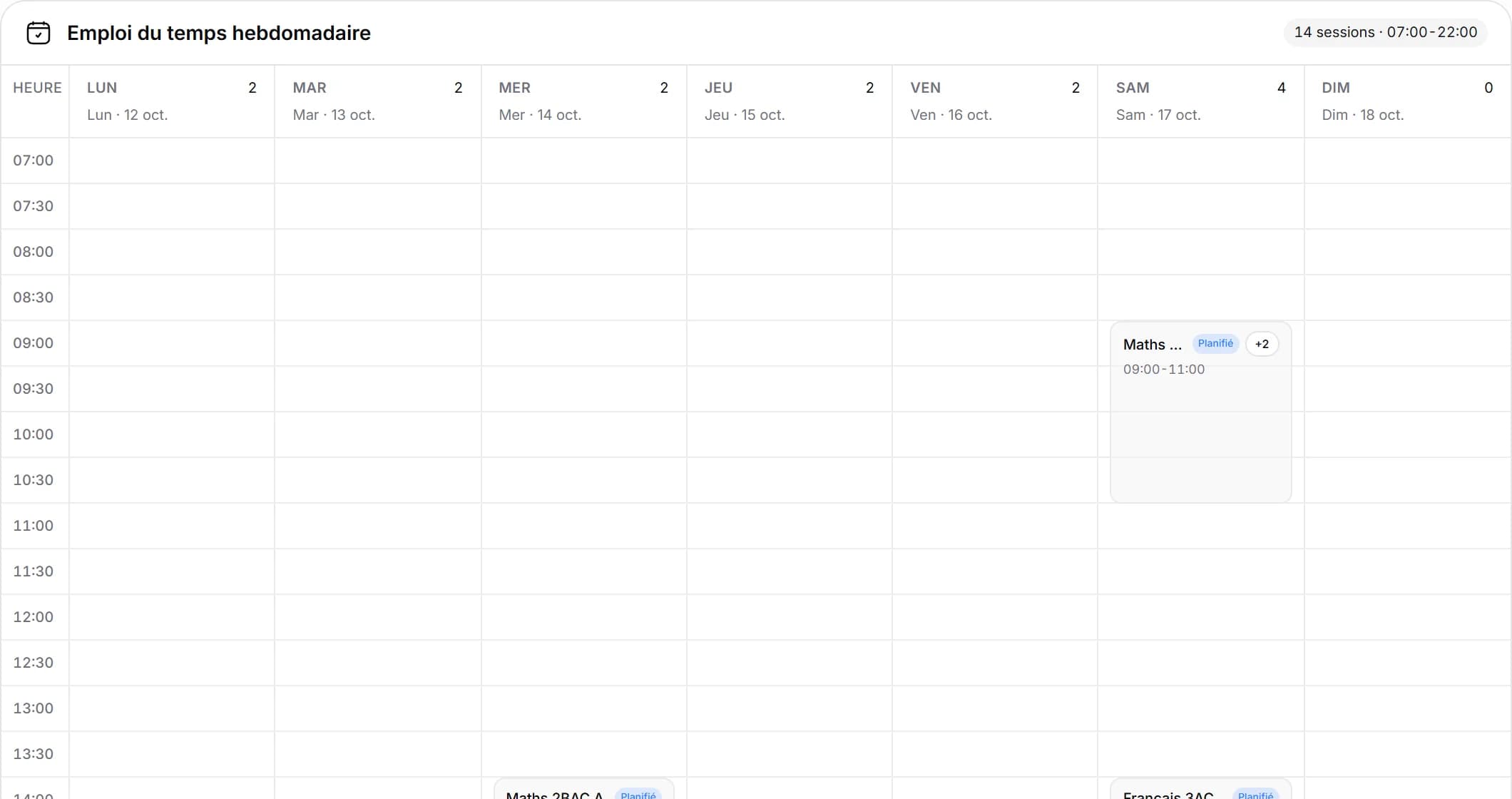Viewport: 1512px width, 799px height.
Task: Expand the +2 overlapping sessions badge
Action: 1262,344
